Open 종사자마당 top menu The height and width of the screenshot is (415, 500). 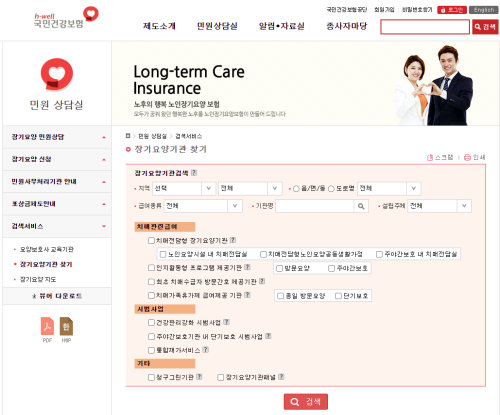point(346,26)
